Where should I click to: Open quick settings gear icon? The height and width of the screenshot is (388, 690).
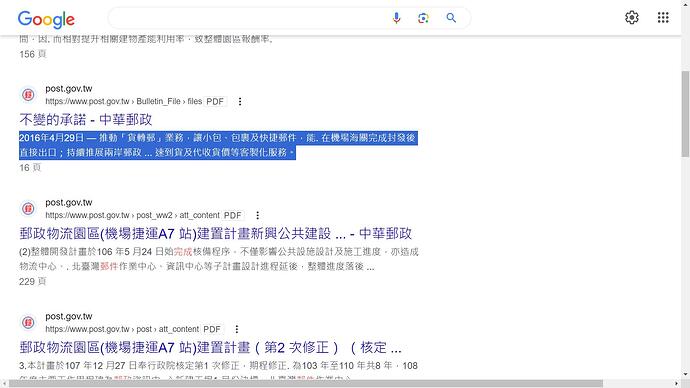coord(632,18)
